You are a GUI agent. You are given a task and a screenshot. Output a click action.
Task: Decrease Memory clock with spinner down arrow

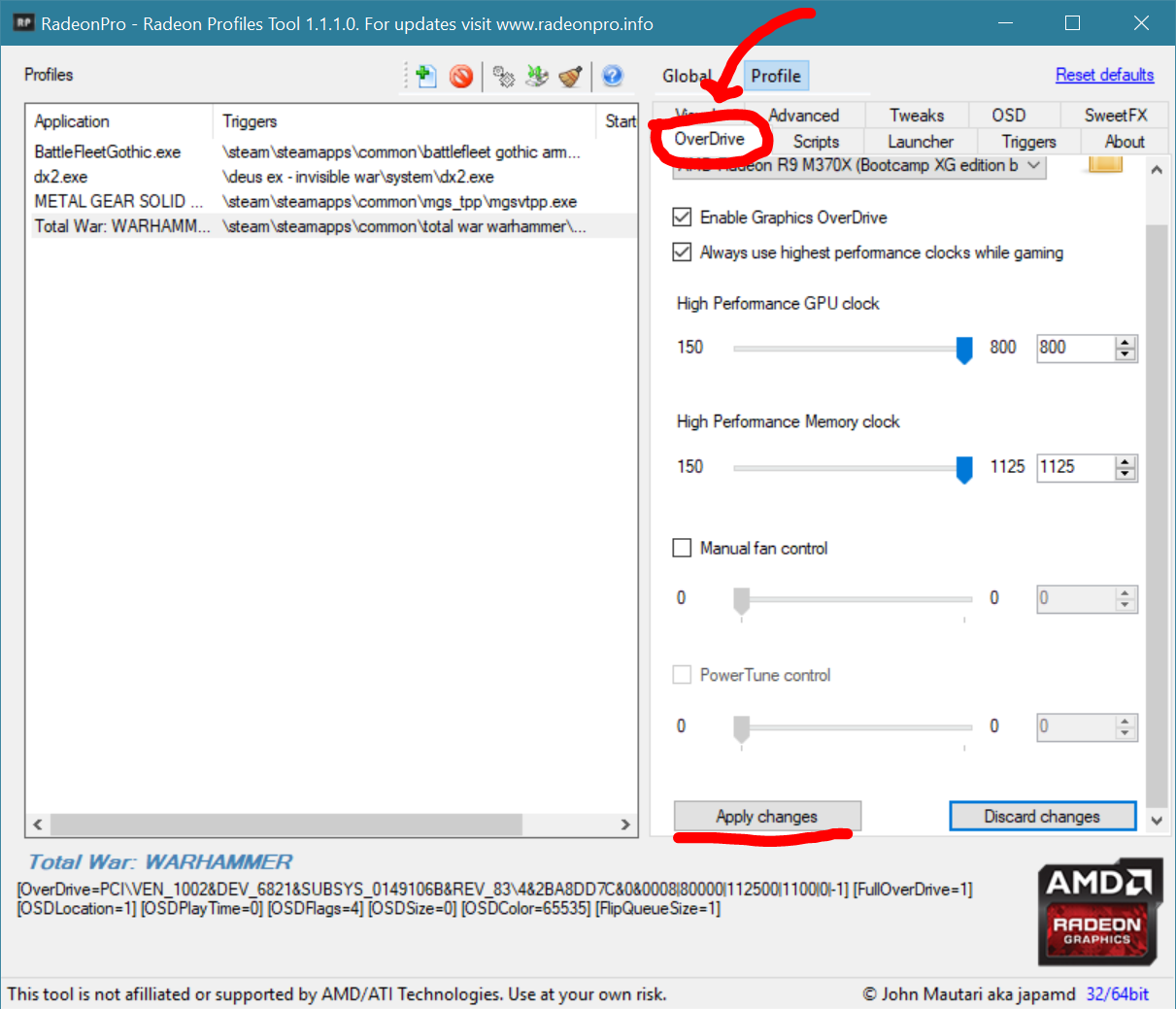(x=1126, y=473)
